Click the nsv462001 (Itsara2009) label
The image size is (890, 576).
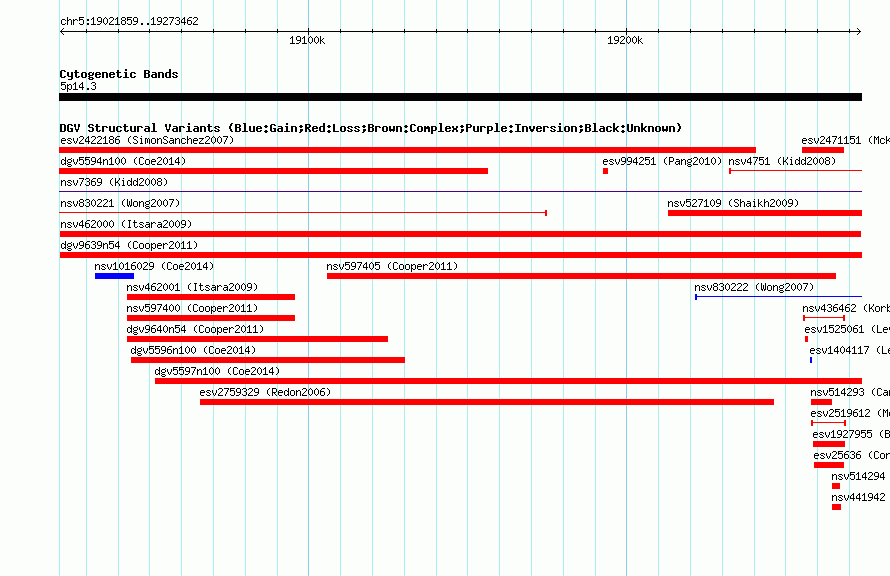point(192,287)
